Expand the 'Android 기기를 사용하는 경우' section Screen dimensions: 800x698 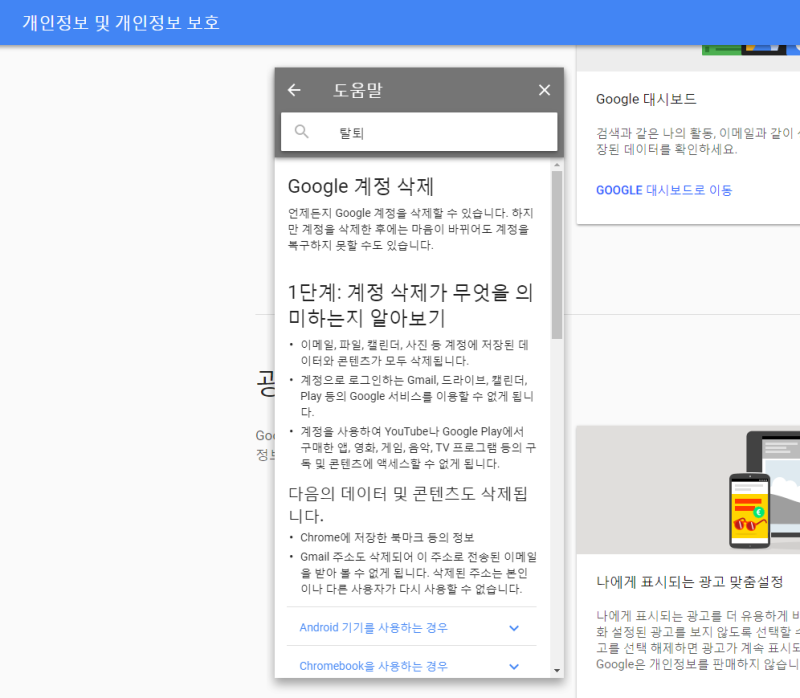click(x=411, y=627)
